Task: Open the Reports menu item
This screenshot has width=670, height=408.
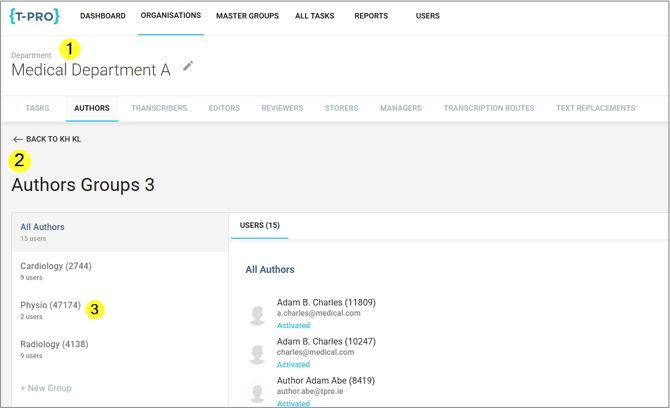Action: pyautogui.click(x=371, y=16)
